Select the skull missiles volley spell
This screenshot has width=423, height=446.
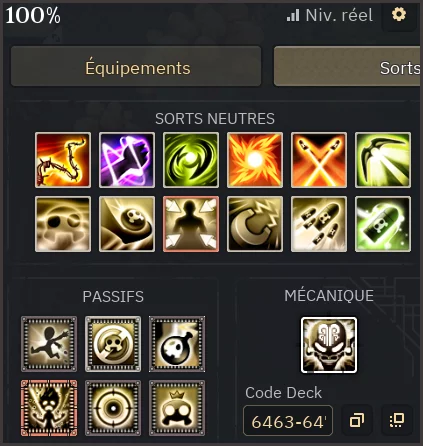[x=319, y=224]
